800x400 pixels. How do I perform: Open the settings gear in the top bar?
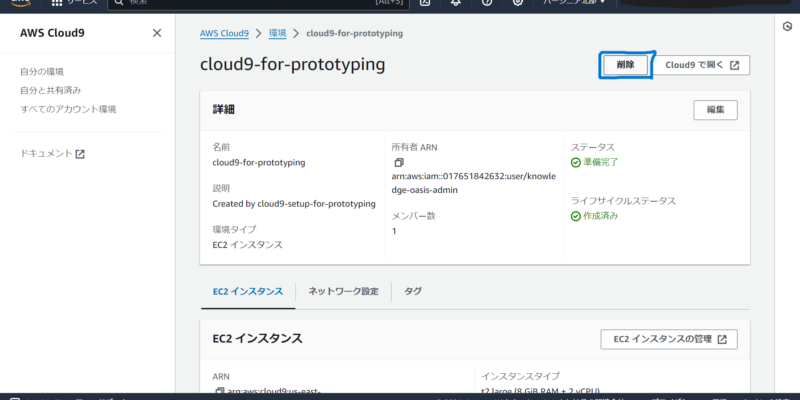click(517, 3)
